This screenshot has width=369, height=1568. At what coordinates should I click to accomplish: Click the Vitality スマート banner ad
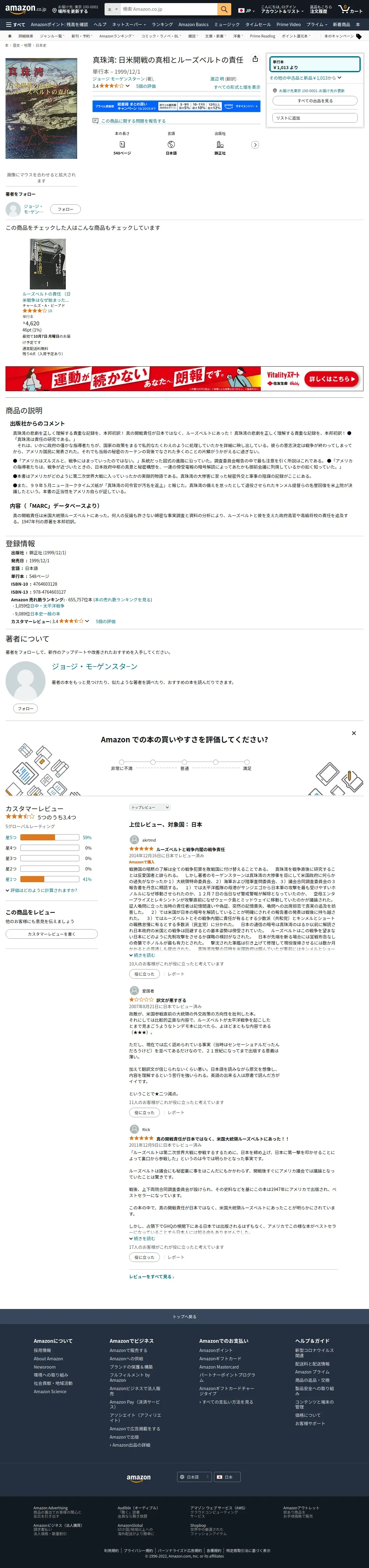pos(184,379)
